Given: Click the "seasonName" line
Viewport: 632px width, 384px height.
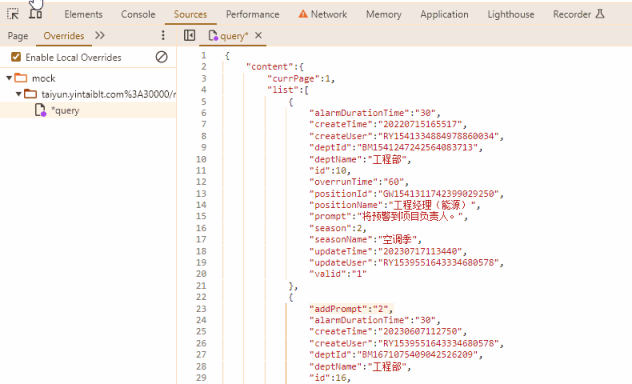Looking at the screenshot, I should (365, 239).
